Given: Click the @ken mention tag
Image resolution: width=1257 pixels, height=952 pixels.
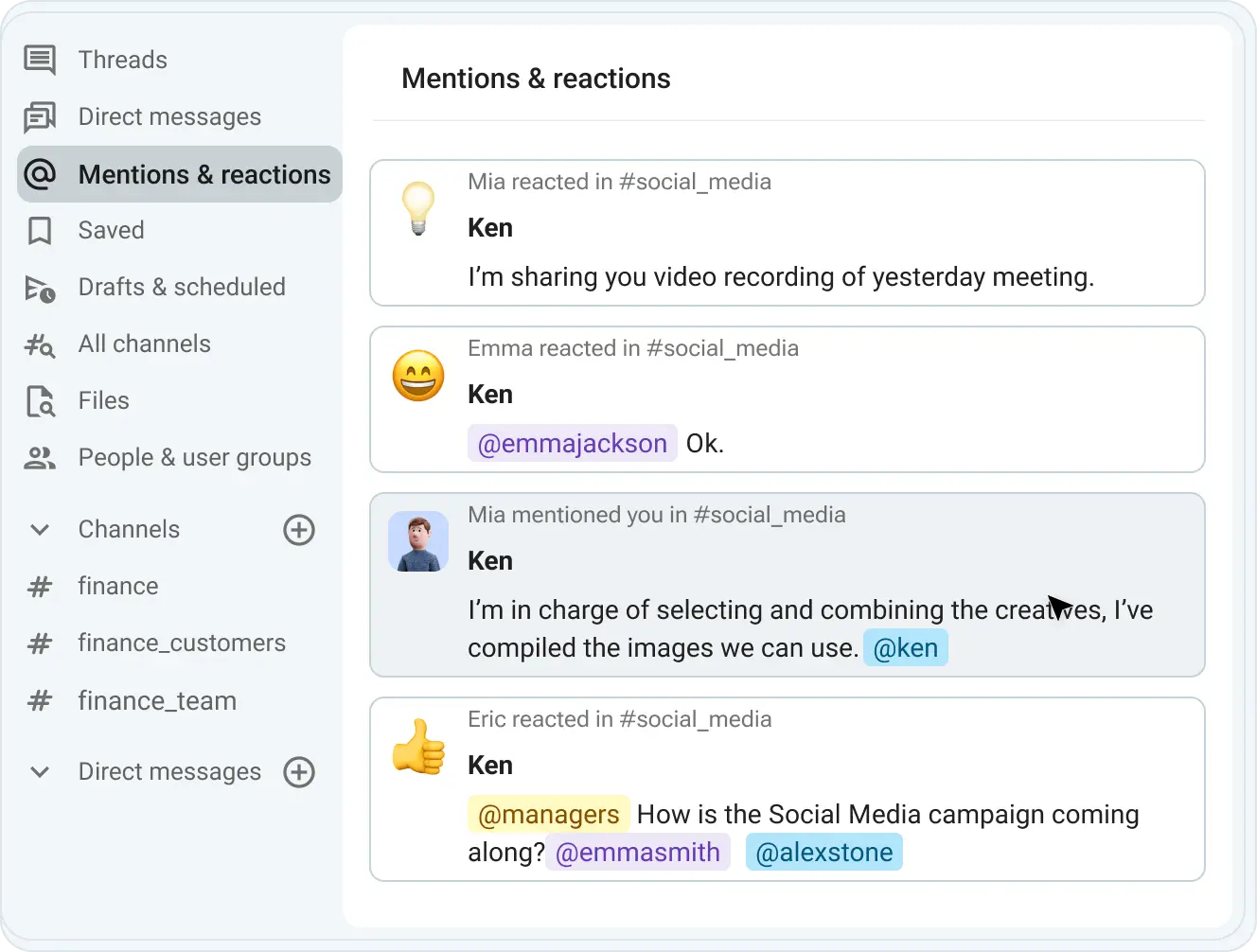Looking at the screenshot, I should click(x=906, y=647).
